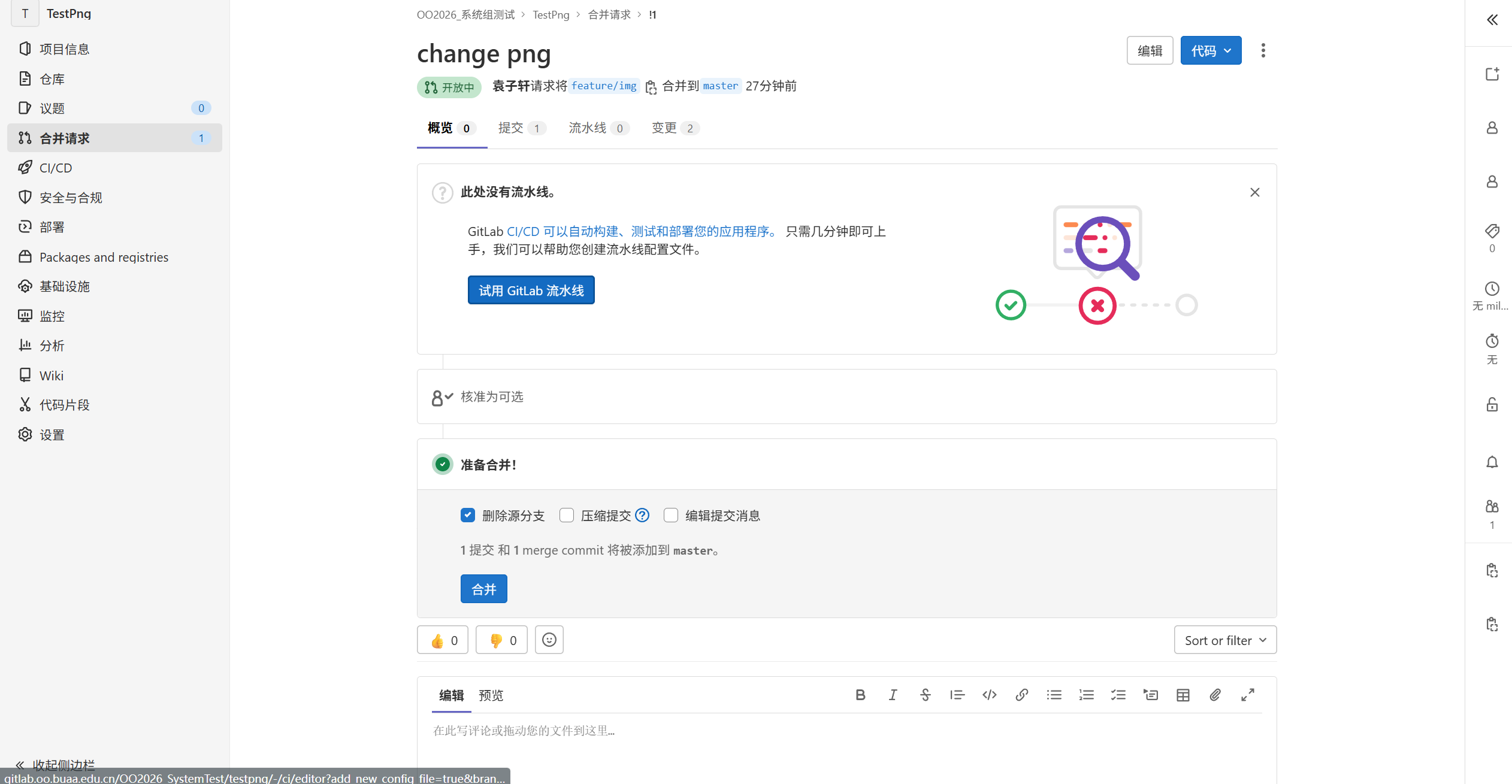The height and width of the screenshot is (784, 1512).
Task: Open the emoji reaction picker
Action: pyautogui.click(x=549, y=639)
